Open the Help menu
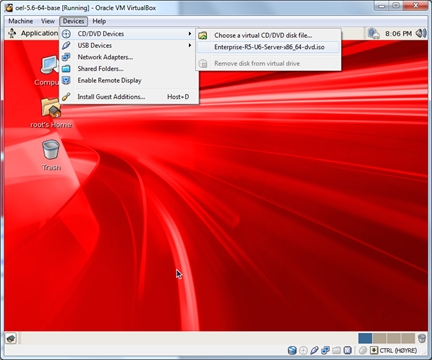Viewport: 432px width, 360px height. (x=99, y=21)
